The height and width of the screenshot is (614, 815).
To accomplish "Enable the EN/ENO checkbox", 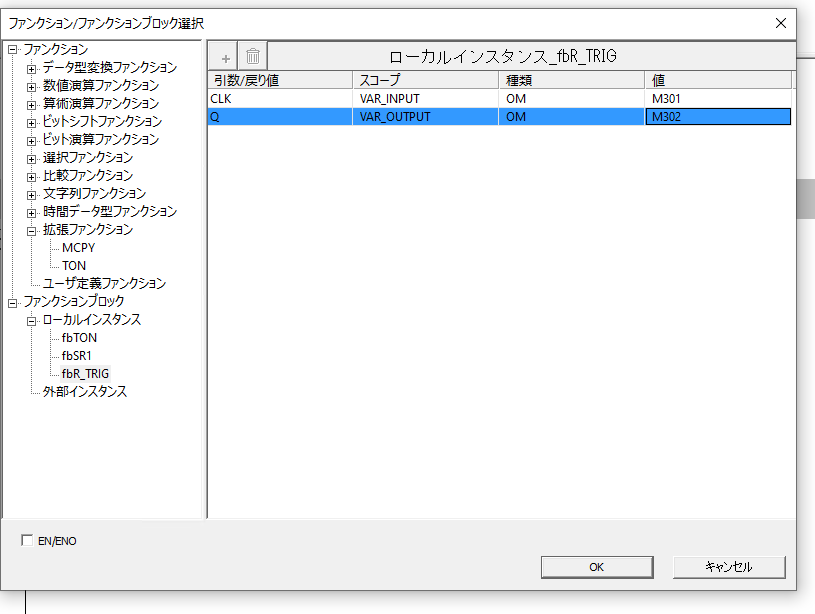I will pos(27,541).
